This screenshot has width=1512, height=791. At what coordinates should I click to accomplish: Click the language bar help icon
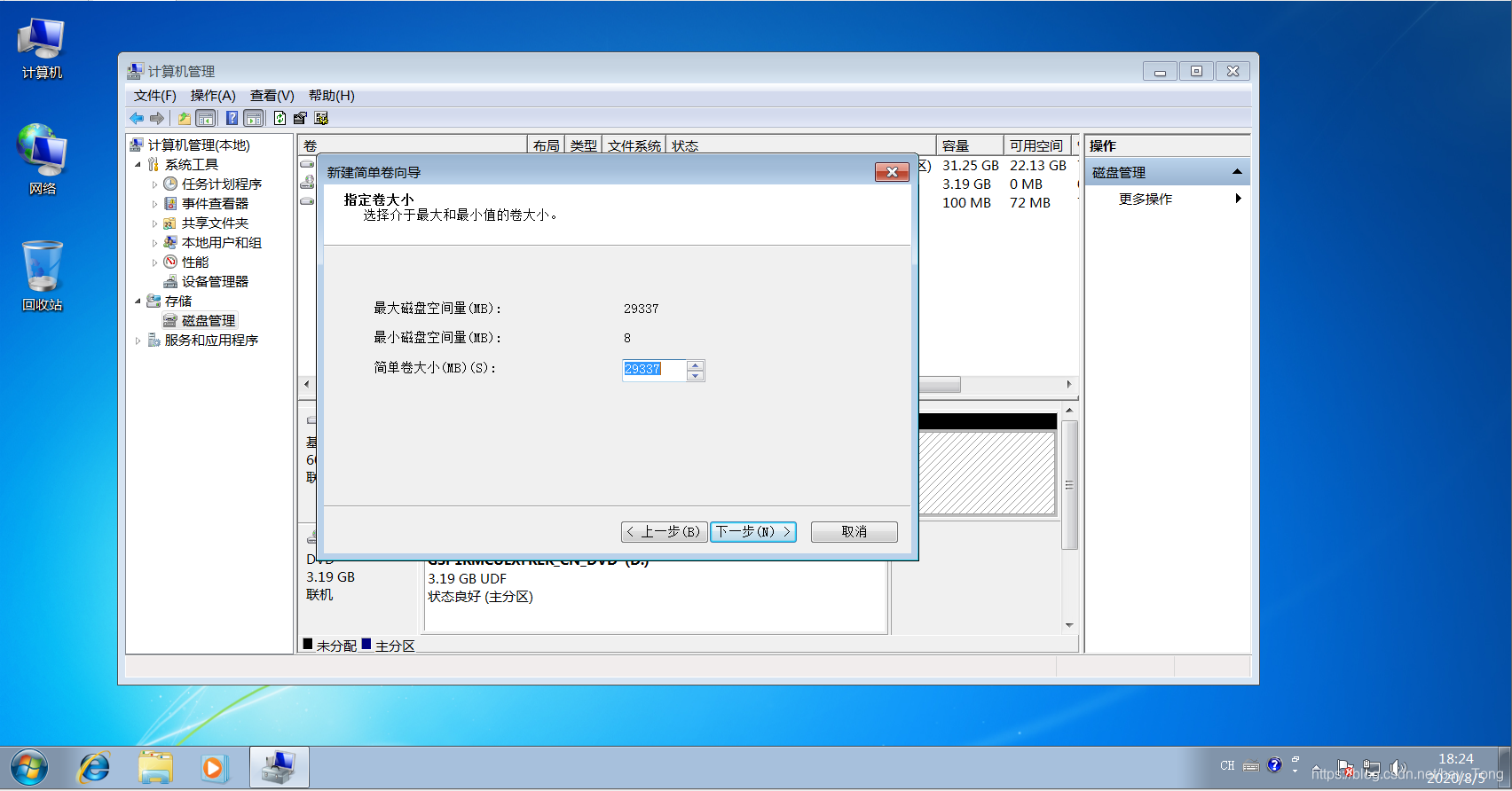click(1274, 765)
